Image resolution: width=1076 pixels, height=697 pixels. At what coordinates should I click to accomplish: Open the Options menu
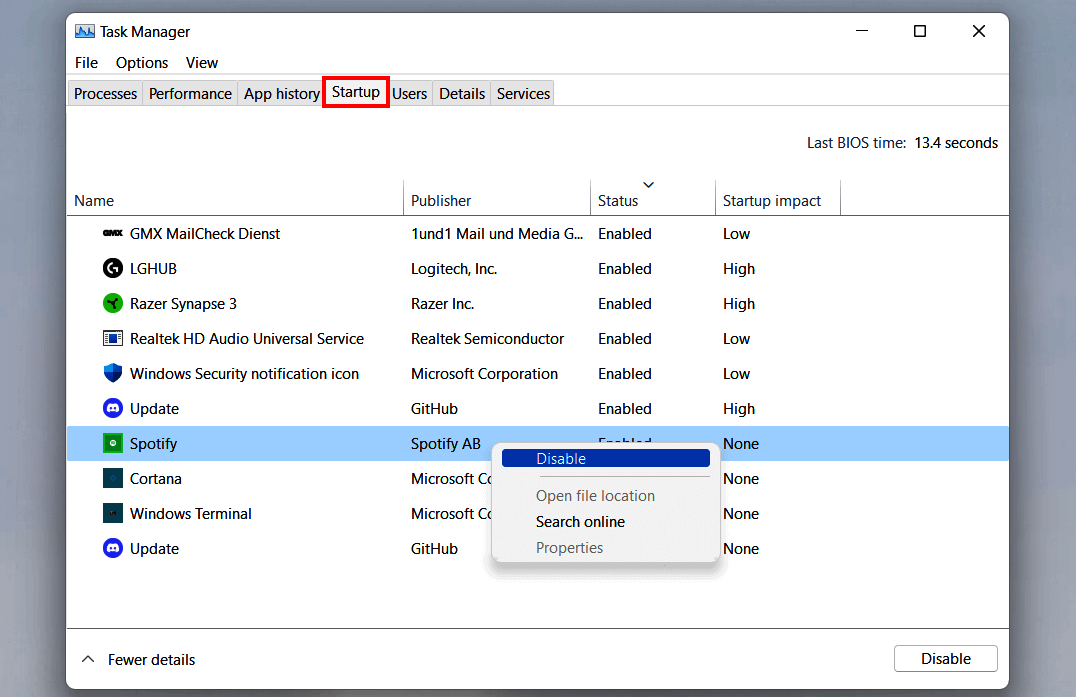pyautogui.click(x=141, y=62)
